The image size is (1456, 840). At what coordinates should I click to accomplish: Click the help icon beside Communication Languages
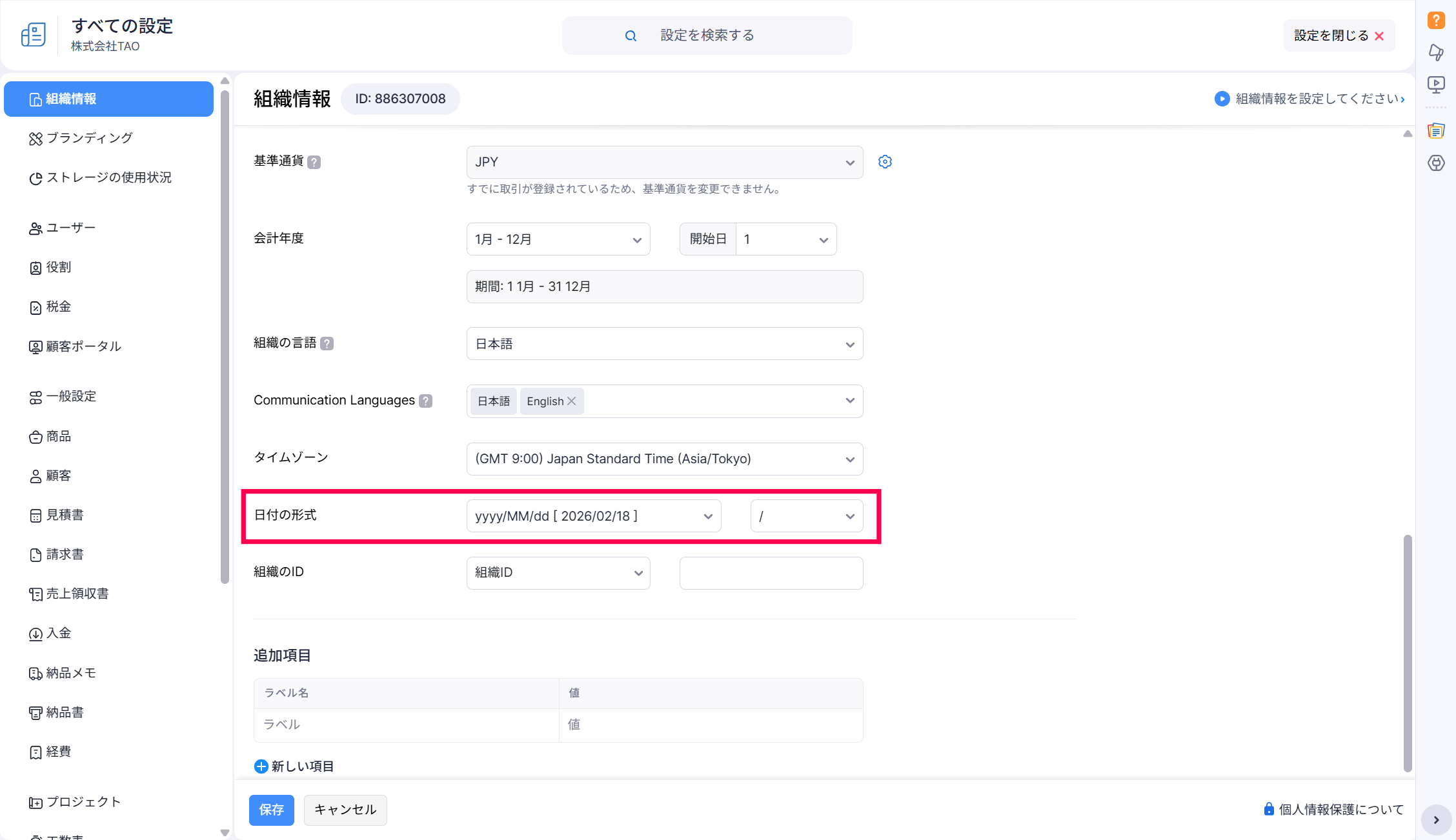click(425, 401)
